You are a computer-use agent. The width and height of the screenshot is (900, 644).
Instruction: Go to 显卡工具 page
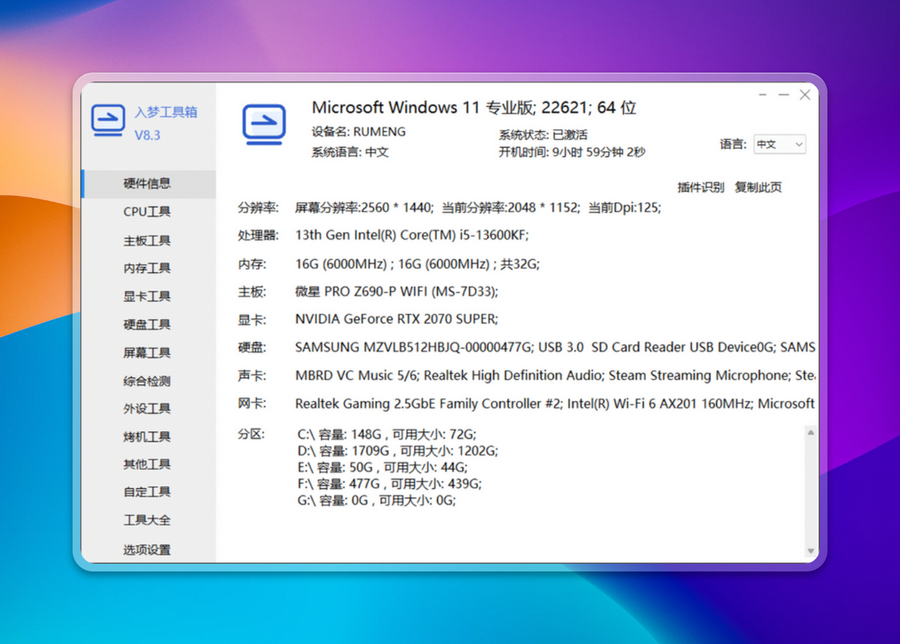(149, 296)
